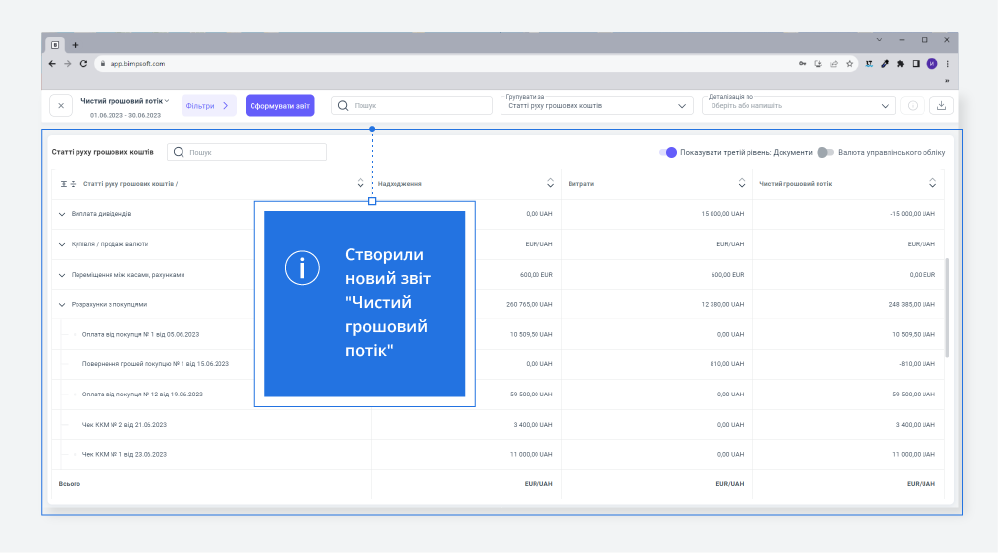Open the Деталізація за dropdown
Viewport: 1000px width, 554px height.
point(800,105)
